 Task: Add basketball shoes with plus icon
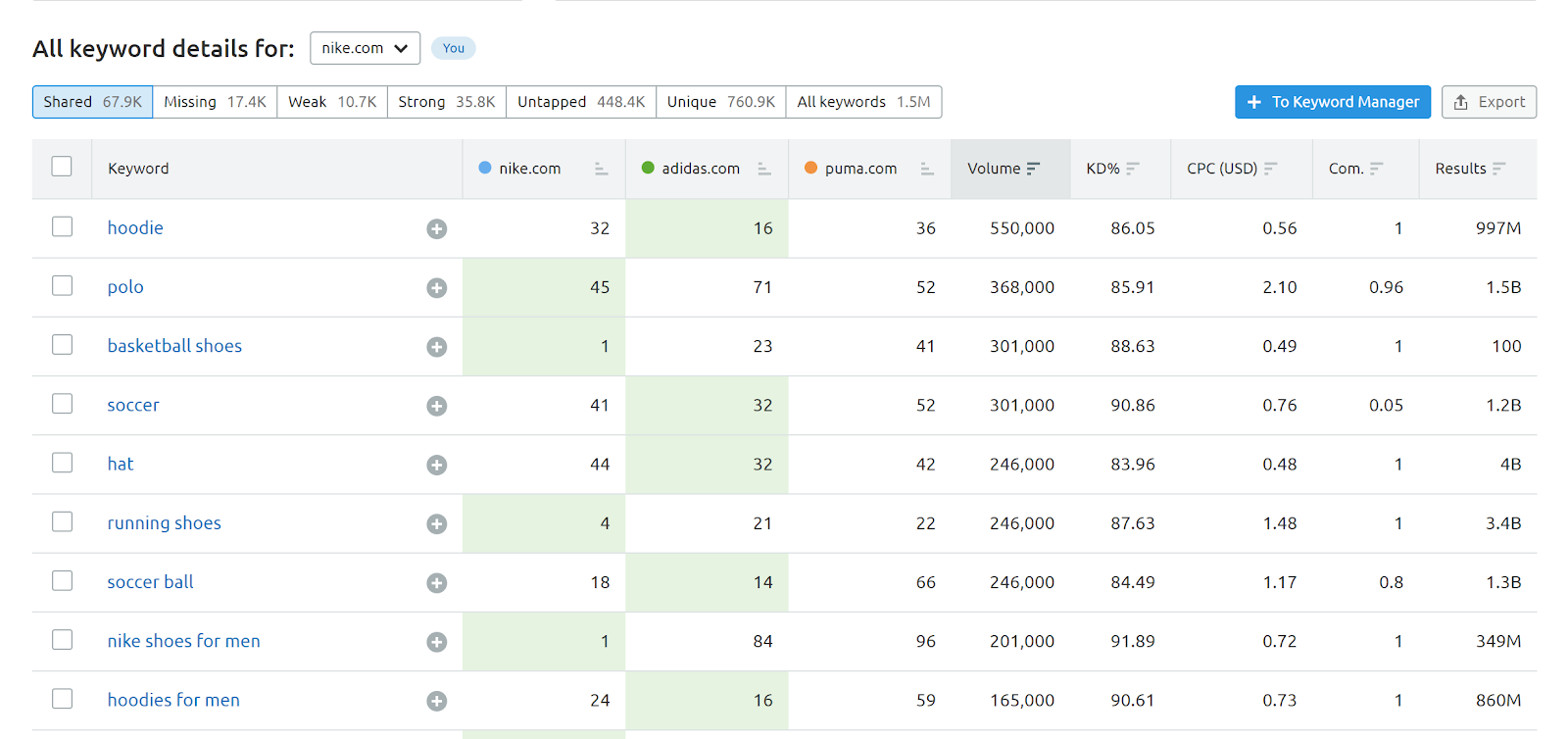tap(437, 347)
